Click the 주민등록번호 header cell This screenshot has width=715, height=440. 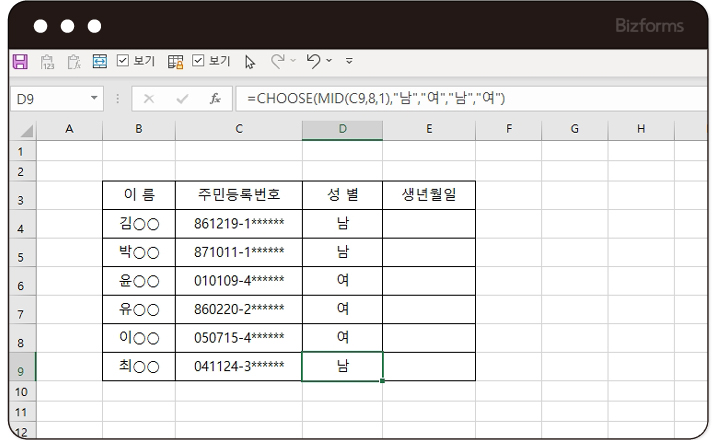coord(239,195)
